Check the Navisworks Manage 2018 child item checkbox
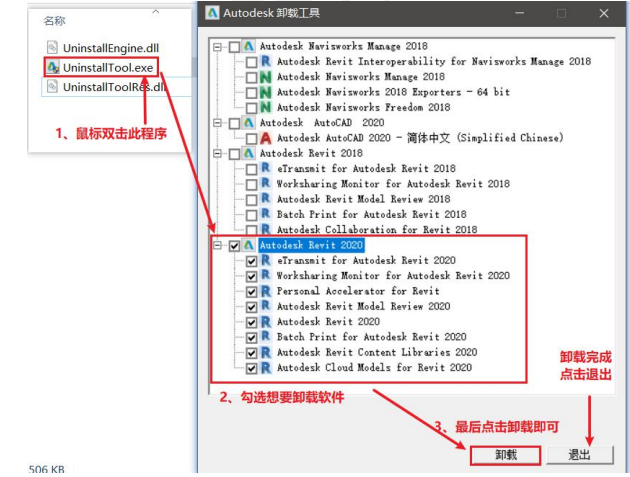Viewport: 630px width, 477px height. (252, 78)
